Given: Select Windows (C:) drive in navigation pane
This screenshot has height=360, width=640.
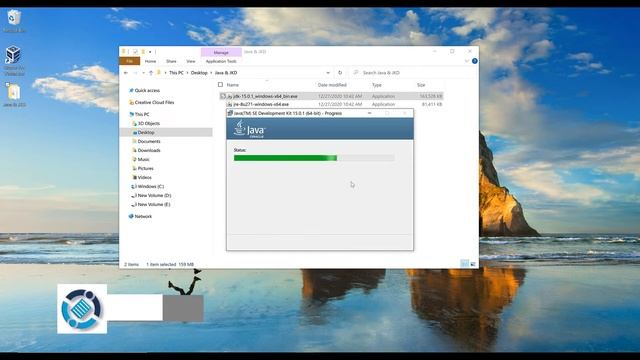Looking at the screenshot, I should [x=151, y=186].
